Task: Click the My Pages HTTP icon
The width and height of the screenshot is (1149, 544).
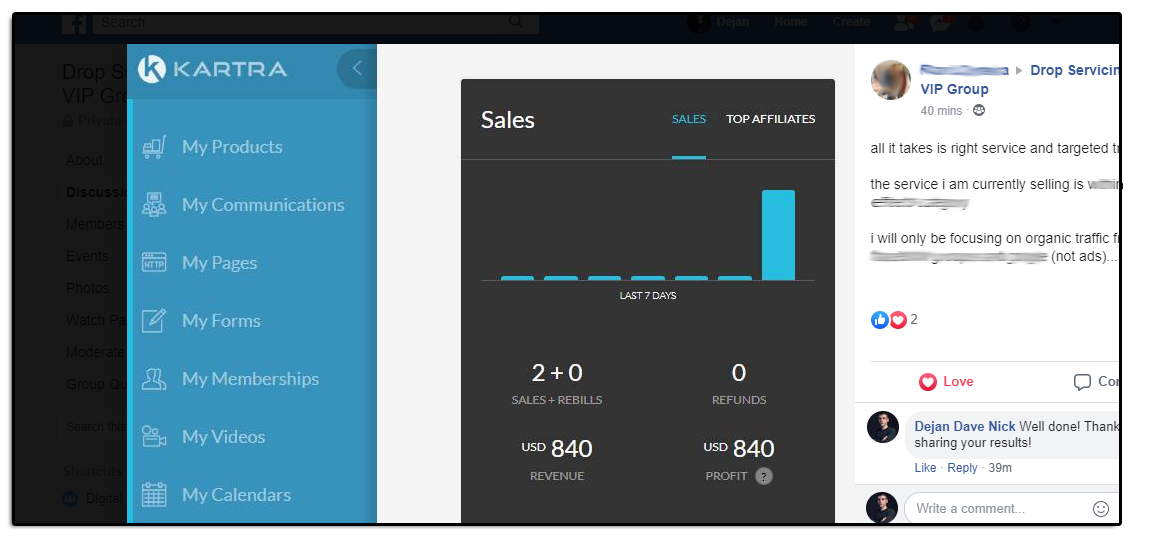Action: point(154,262)
